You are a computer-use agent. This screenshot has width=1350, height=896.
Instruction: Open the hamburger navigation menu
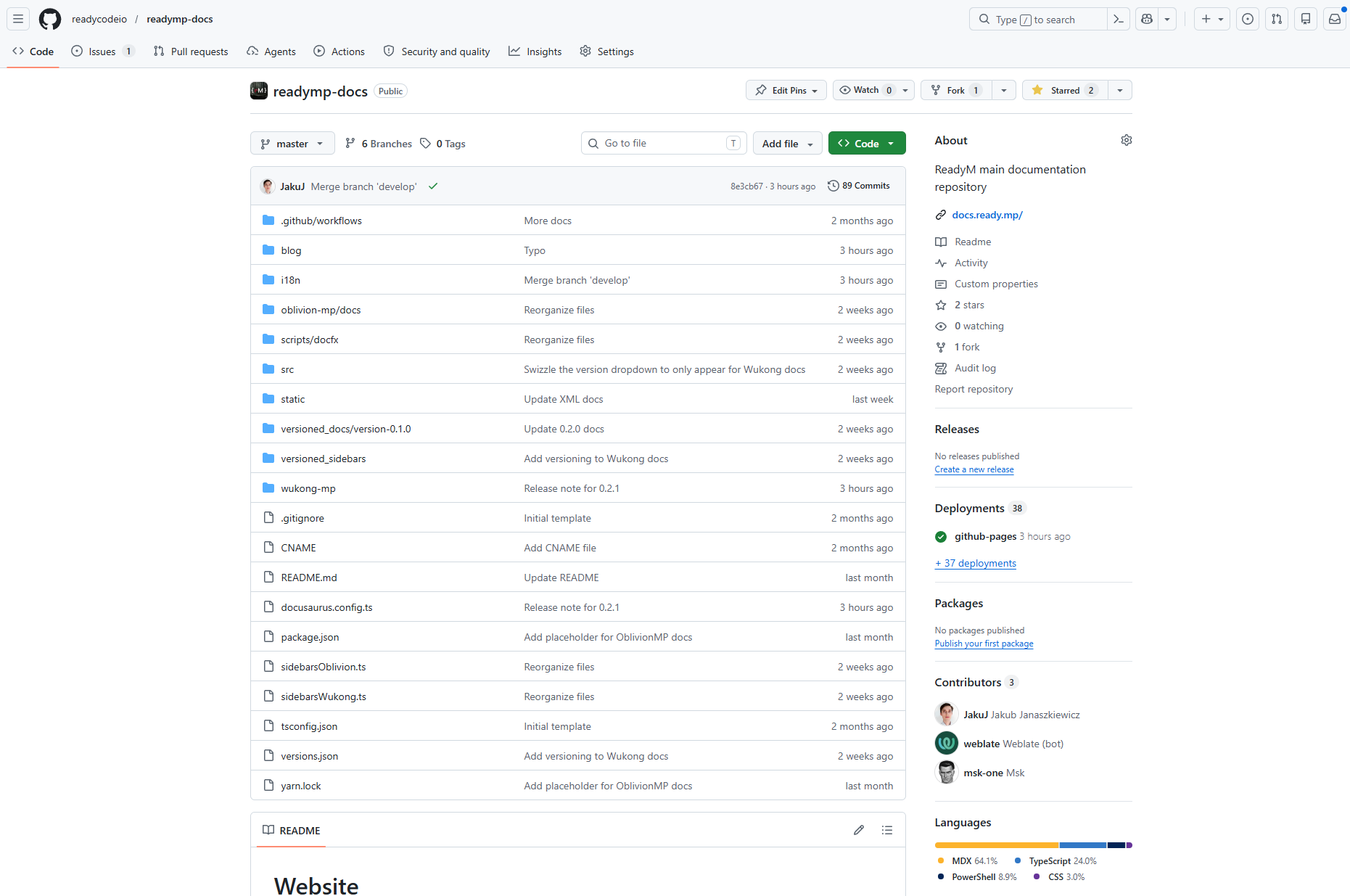[18, 20]
